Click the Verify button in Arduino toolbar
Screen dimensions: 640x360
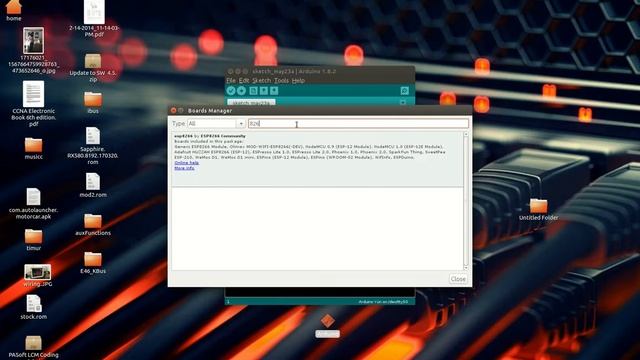tap(231, 91)
